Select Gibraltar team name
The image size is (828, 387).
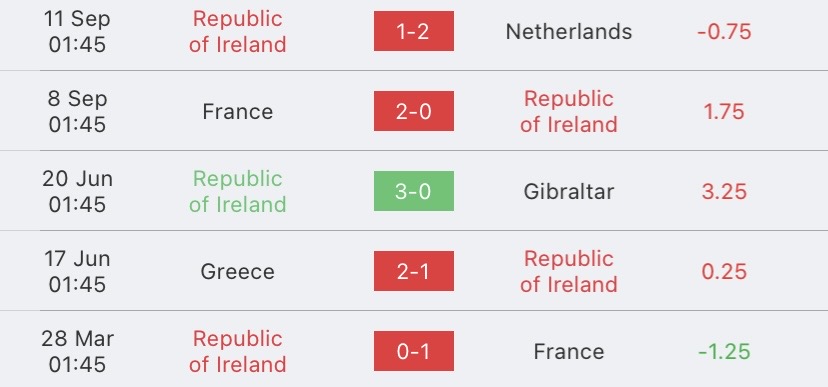[x=569, y=191]
